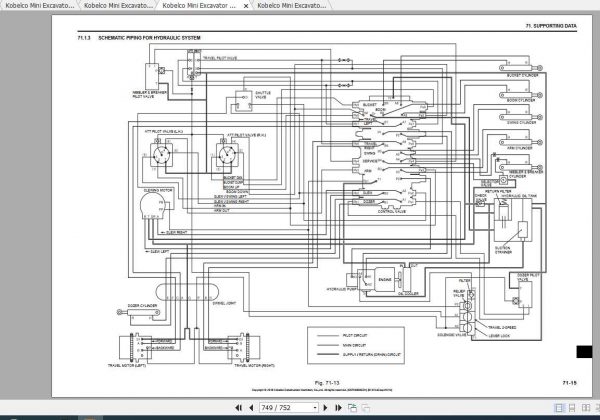Switch to continuous page view
This screenshot has width=600, height=420.
pyautogui.click(x=572, y=408)
